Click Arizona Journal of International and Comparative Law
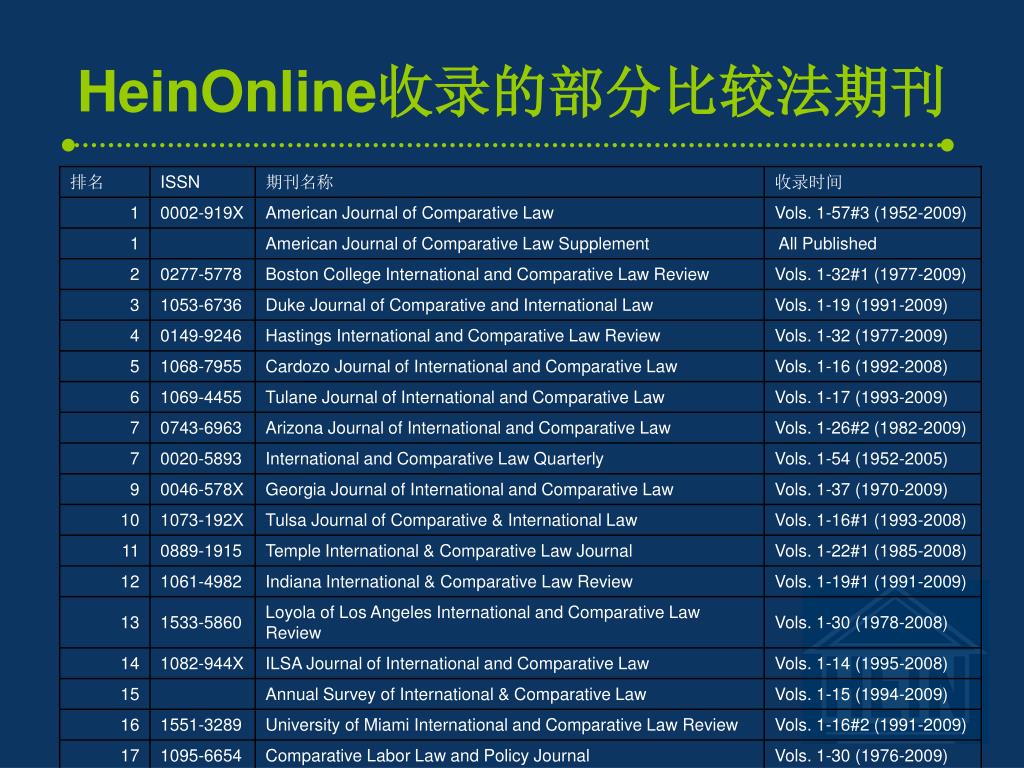Screen dimensions: 1024x768 (x=468, y=428)
